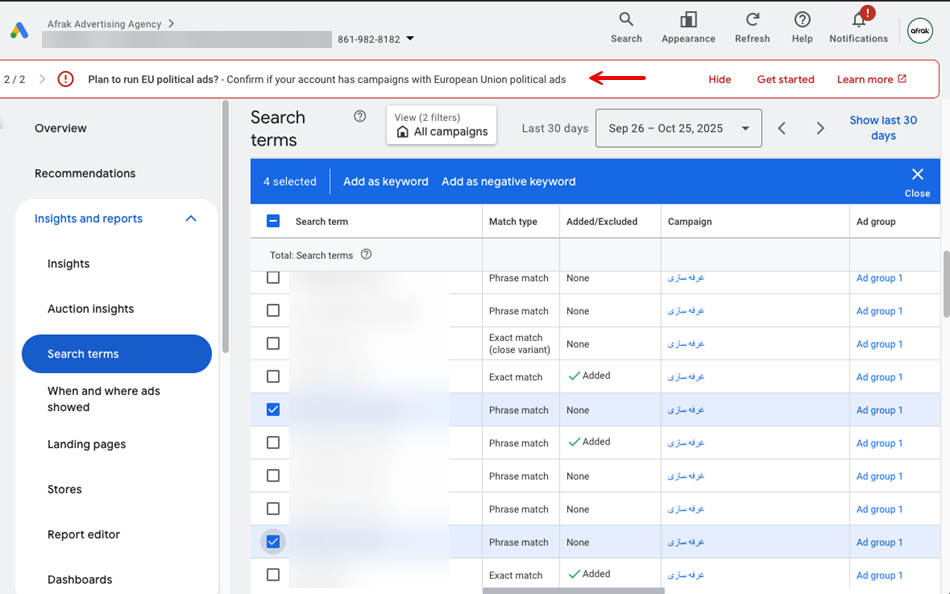Viewport: 950px width, 594px height.
Task: Click Get started in the banner
Action: click(x=785, y=79)
